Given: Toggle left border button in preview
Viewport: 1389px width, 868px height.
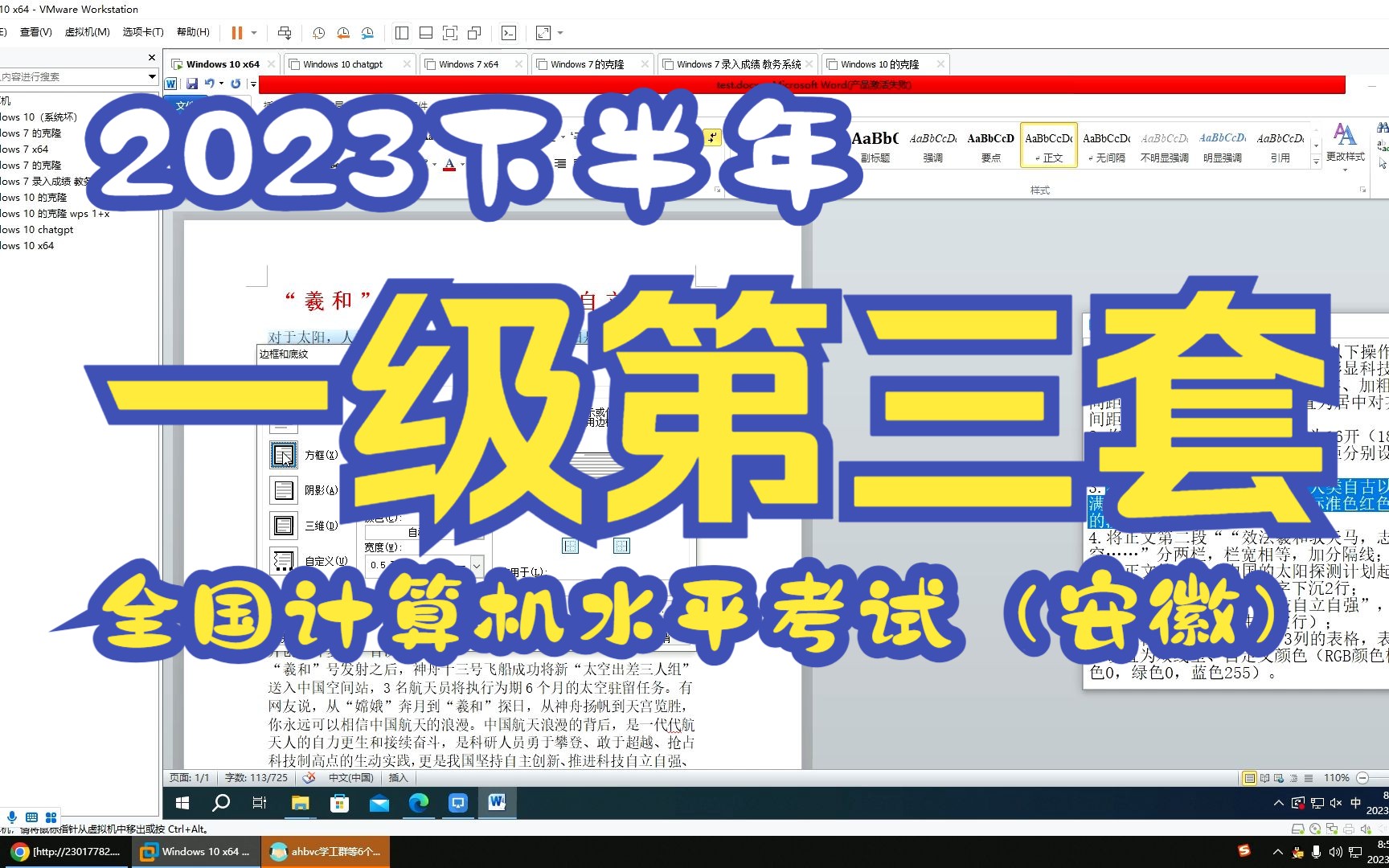Looking at the screenshot, I should [570, 547].
